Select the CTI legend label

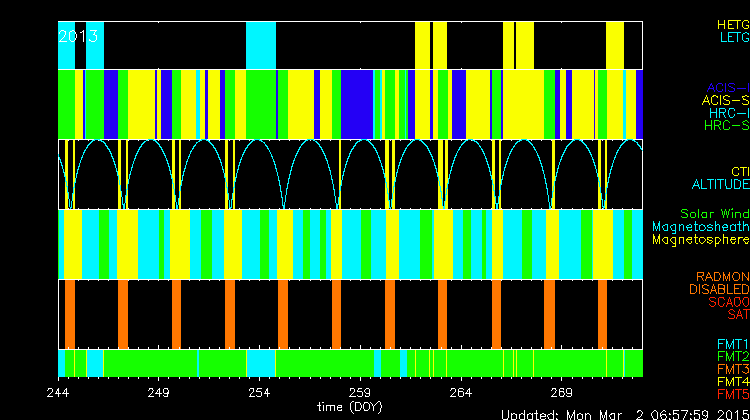coord(739,172)
